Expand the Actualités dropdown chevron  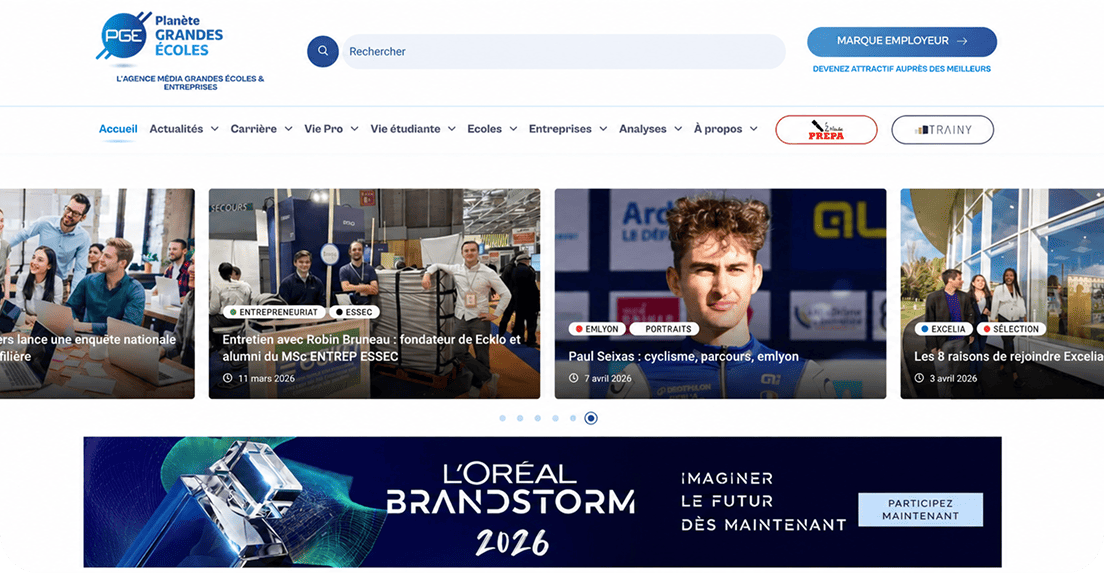click(215, 129)
